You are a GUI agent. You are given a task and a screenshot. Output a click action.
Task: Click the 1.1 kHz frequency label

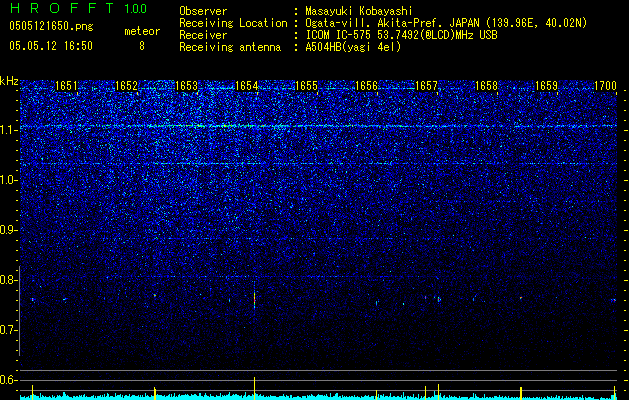[8, 130]
